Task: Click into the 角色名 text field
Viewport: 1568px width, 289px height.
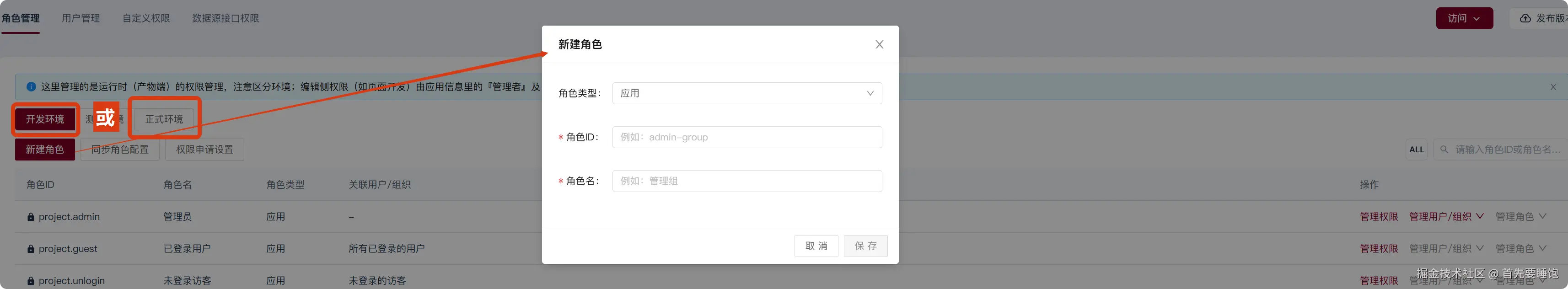Action: (x=746, y=181)
